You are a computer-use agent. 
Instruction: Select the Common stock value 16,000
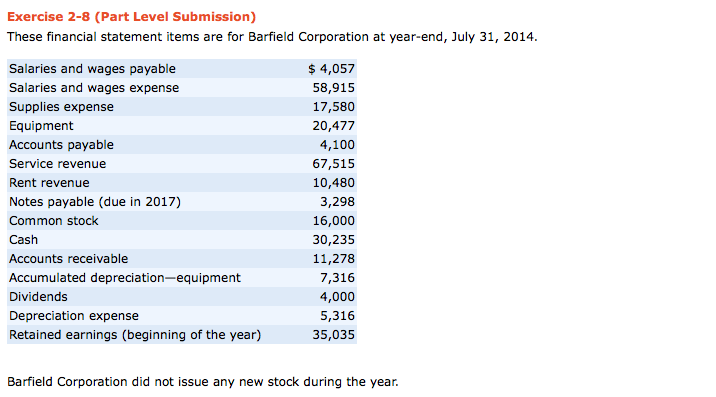[333, 221]
